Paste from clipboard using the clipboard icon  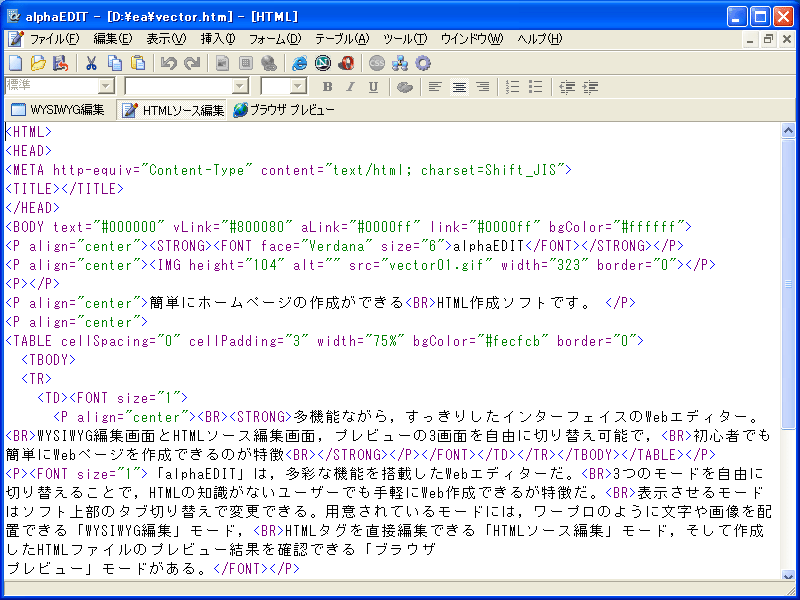pos(138,63)
